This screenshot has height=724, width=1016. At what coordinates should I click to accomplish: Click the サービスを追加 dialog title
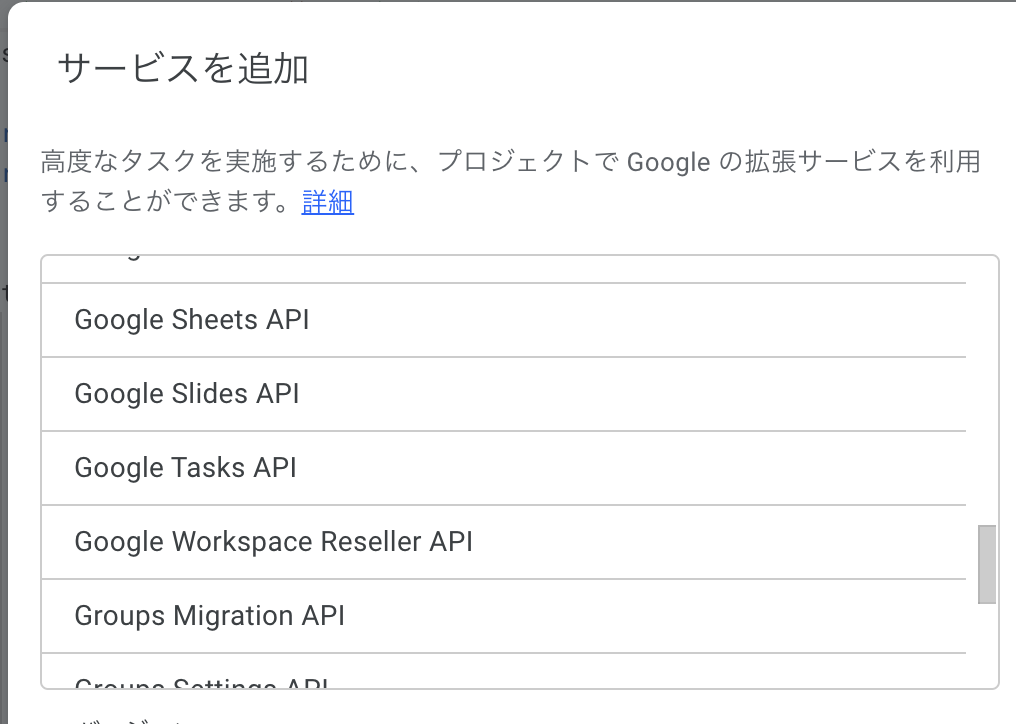click(x=183, y=69)
